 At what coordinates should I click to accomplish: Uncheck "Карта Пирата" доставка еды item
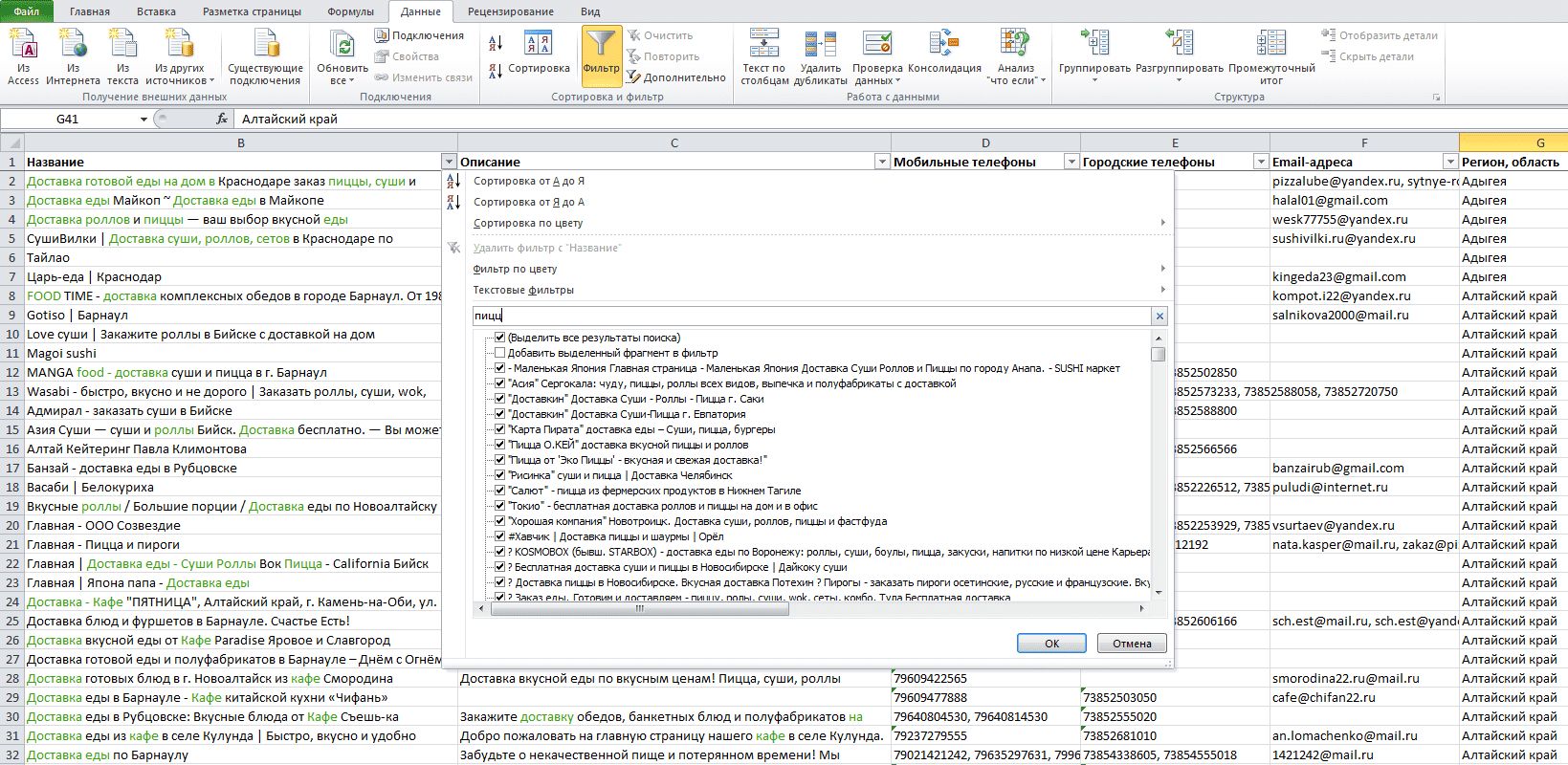499,429
